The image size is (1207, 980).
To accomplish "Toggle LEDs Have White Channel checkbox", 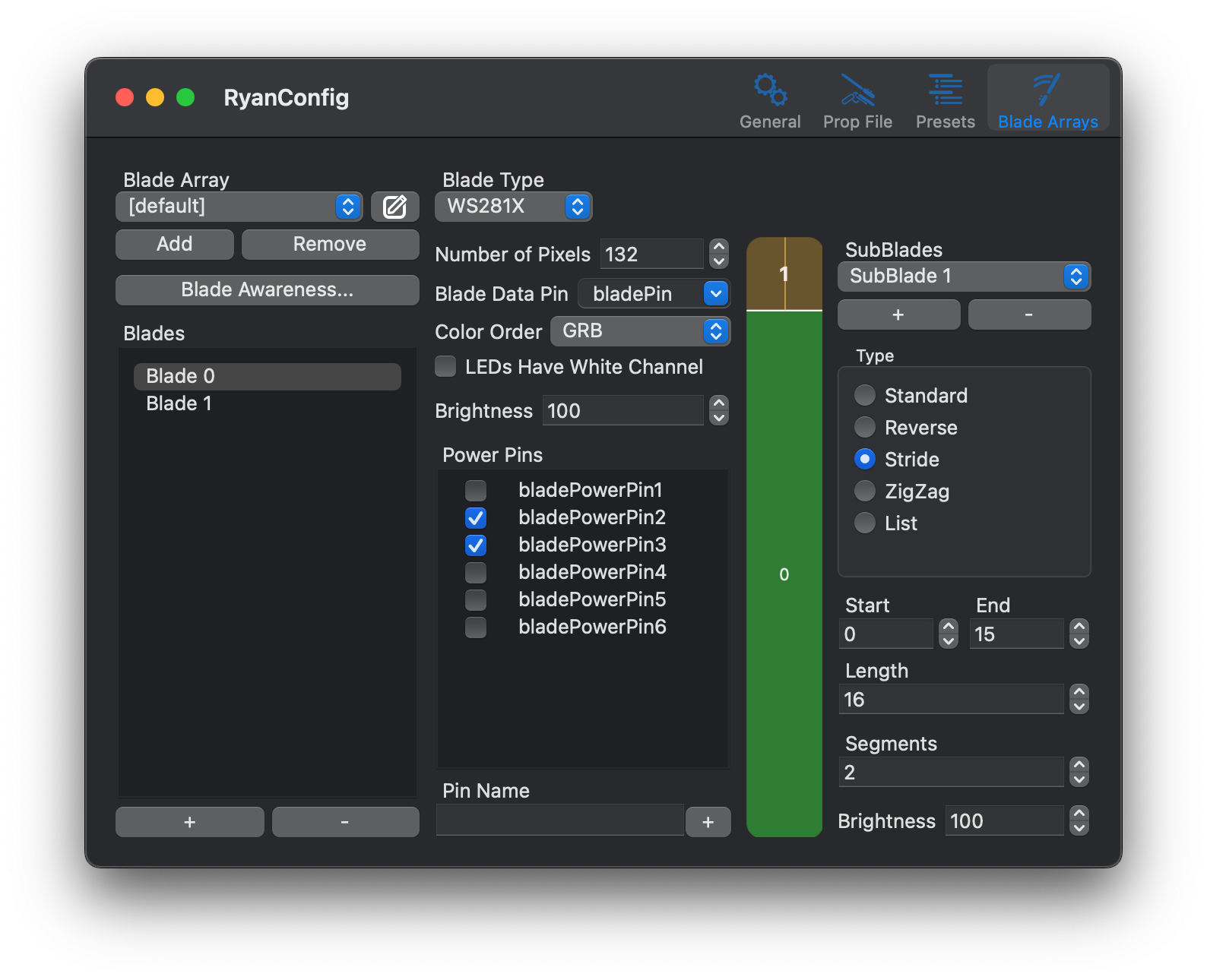I will click(x=445, y=367).
